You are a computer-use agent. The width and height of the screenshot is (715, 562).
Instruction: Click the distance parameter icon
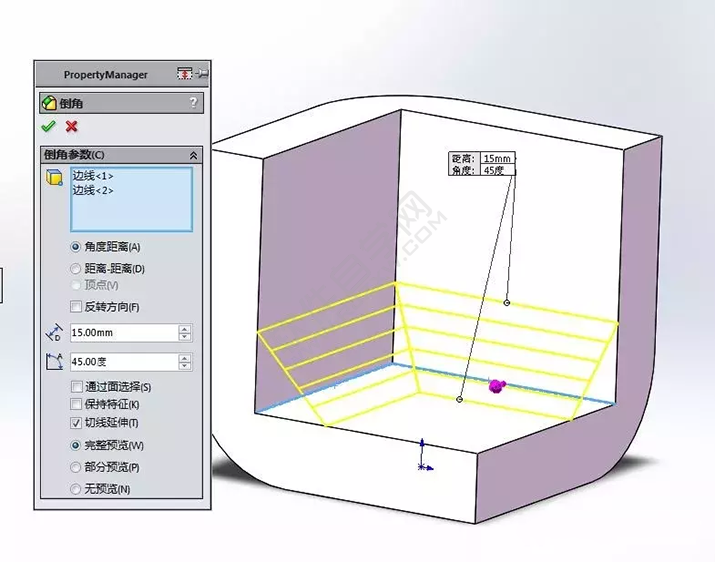[x=54, y=333]
